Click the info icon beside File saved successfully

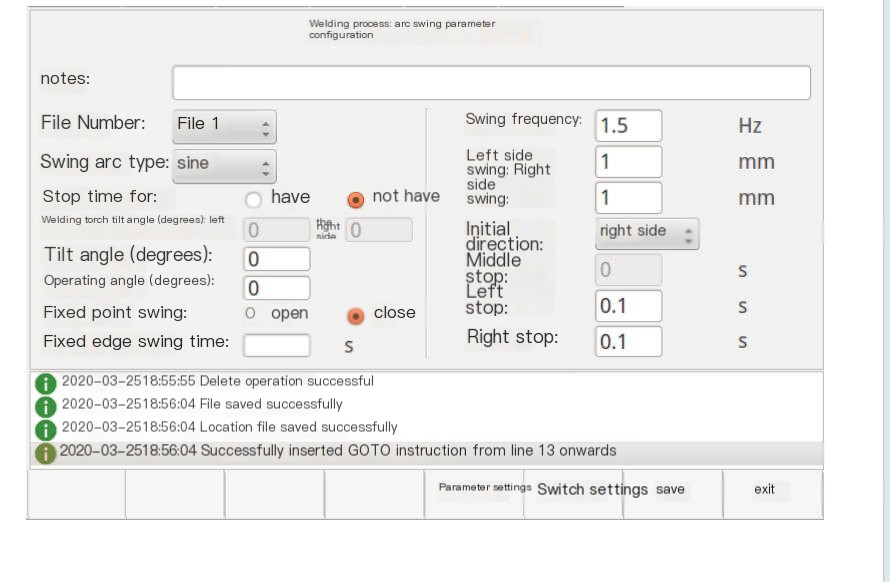coord(45,406)
